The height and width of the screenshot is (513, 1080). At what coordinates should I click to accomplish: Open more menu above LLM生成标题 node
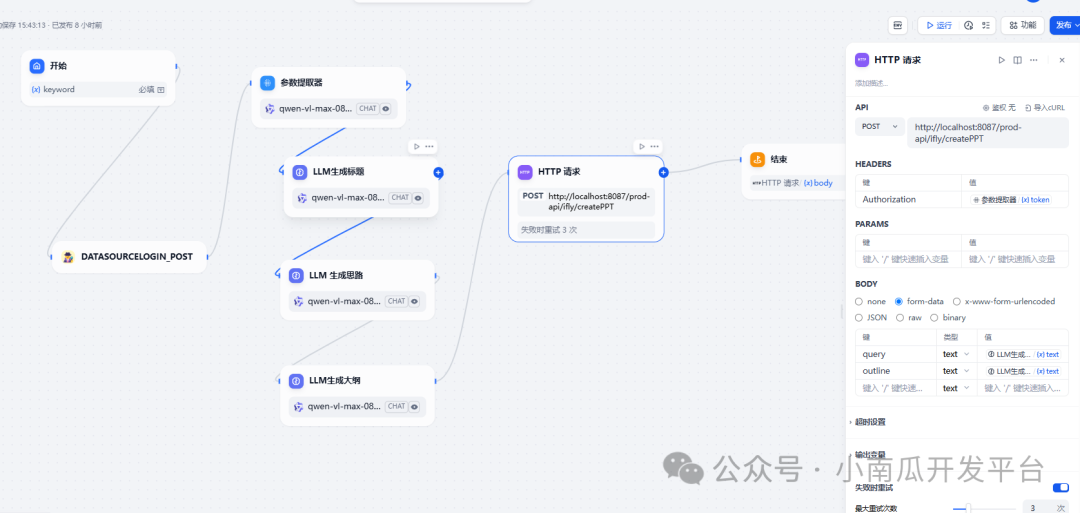[x=429, y=146]
